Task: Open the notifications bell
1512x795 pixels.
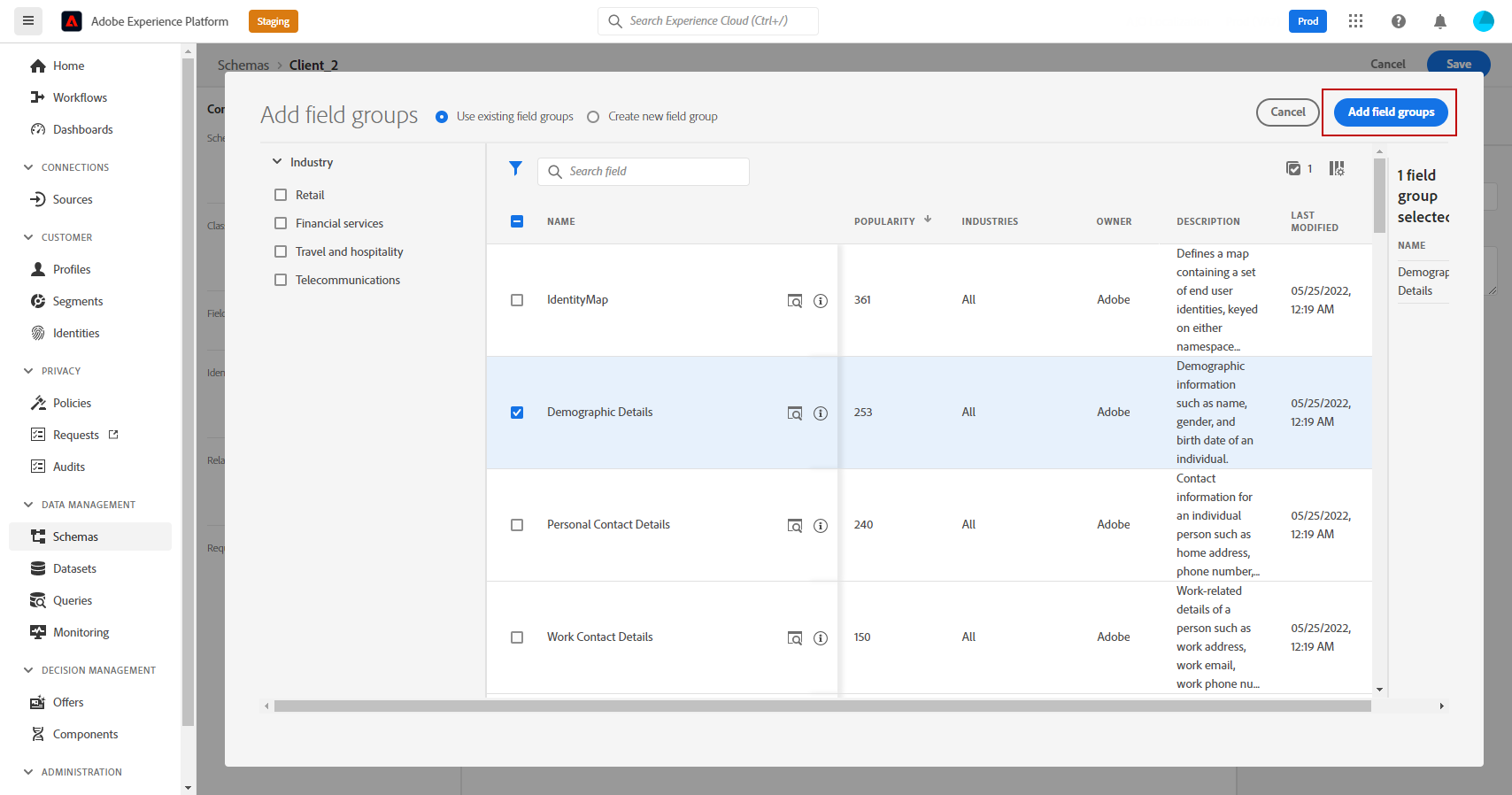Action: click(x=1440, y=21)
